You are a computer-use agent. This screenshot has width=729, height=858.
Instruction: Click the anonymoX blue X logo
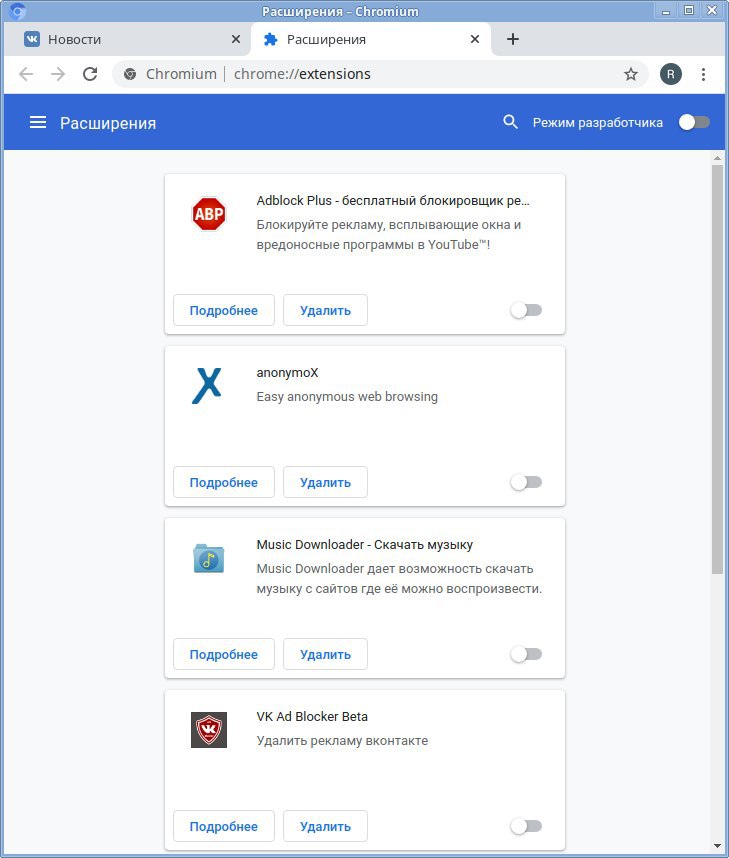(x=207, y=386)
